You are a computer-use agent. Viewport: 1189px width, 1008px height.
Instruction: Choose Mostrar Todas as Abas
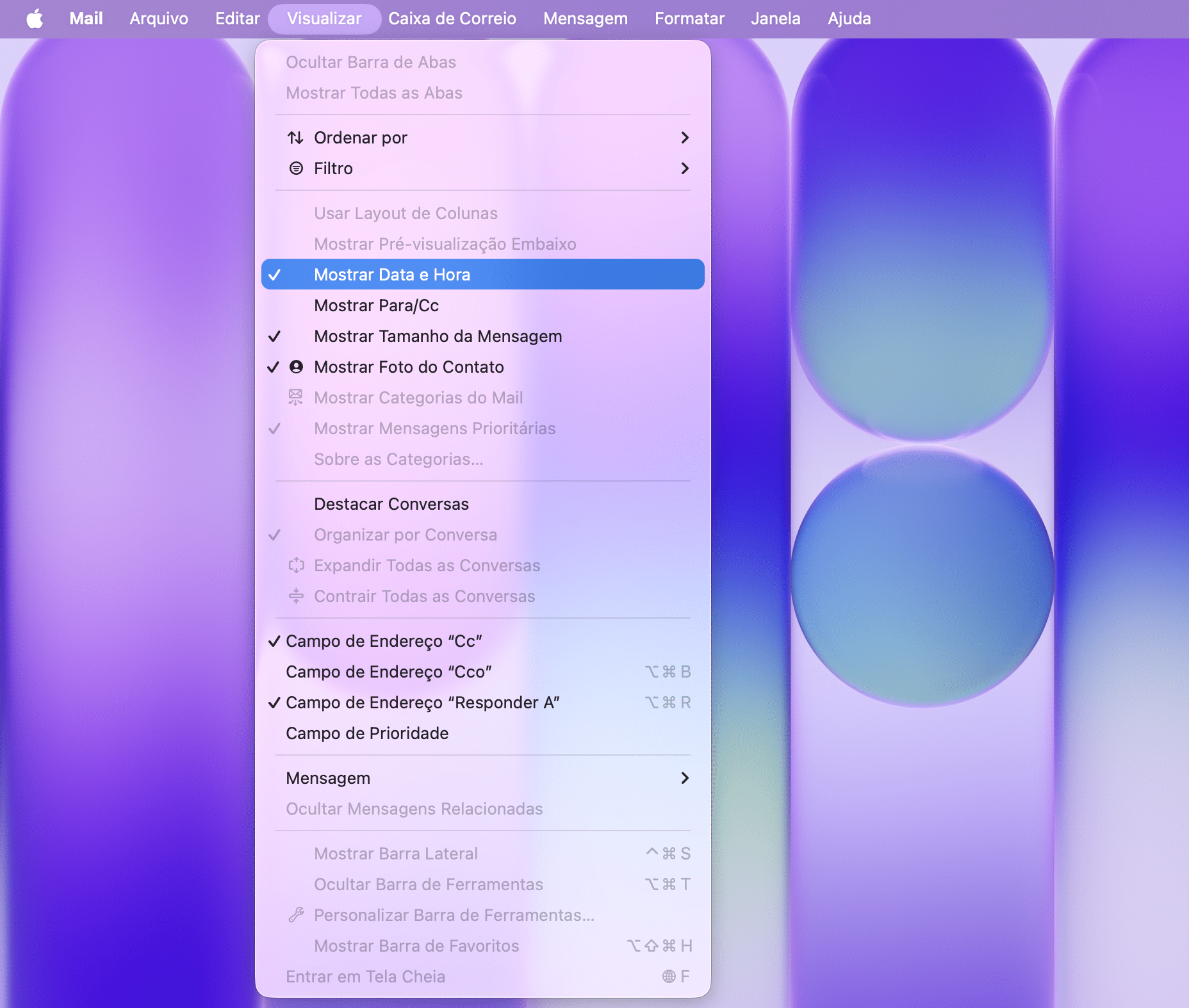[x=483, y=93]
